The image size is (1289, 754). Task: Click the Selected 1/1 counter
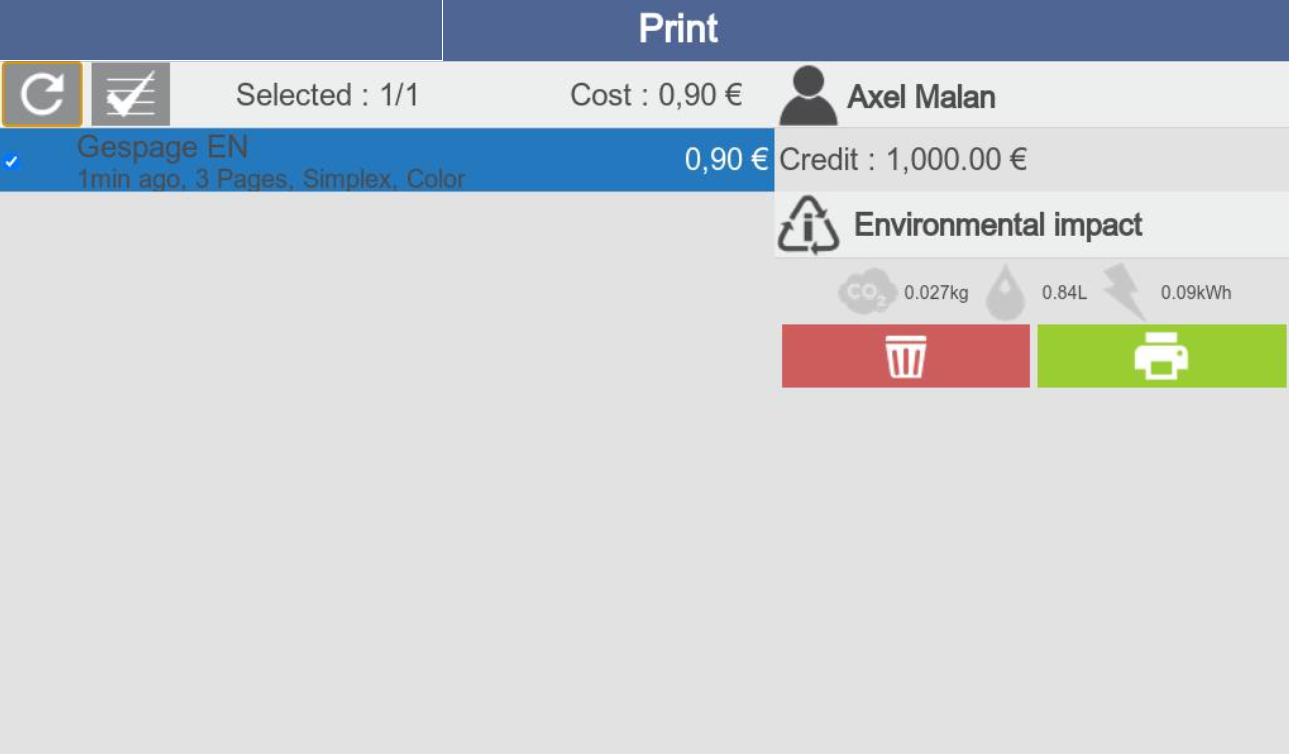[327, 95]
